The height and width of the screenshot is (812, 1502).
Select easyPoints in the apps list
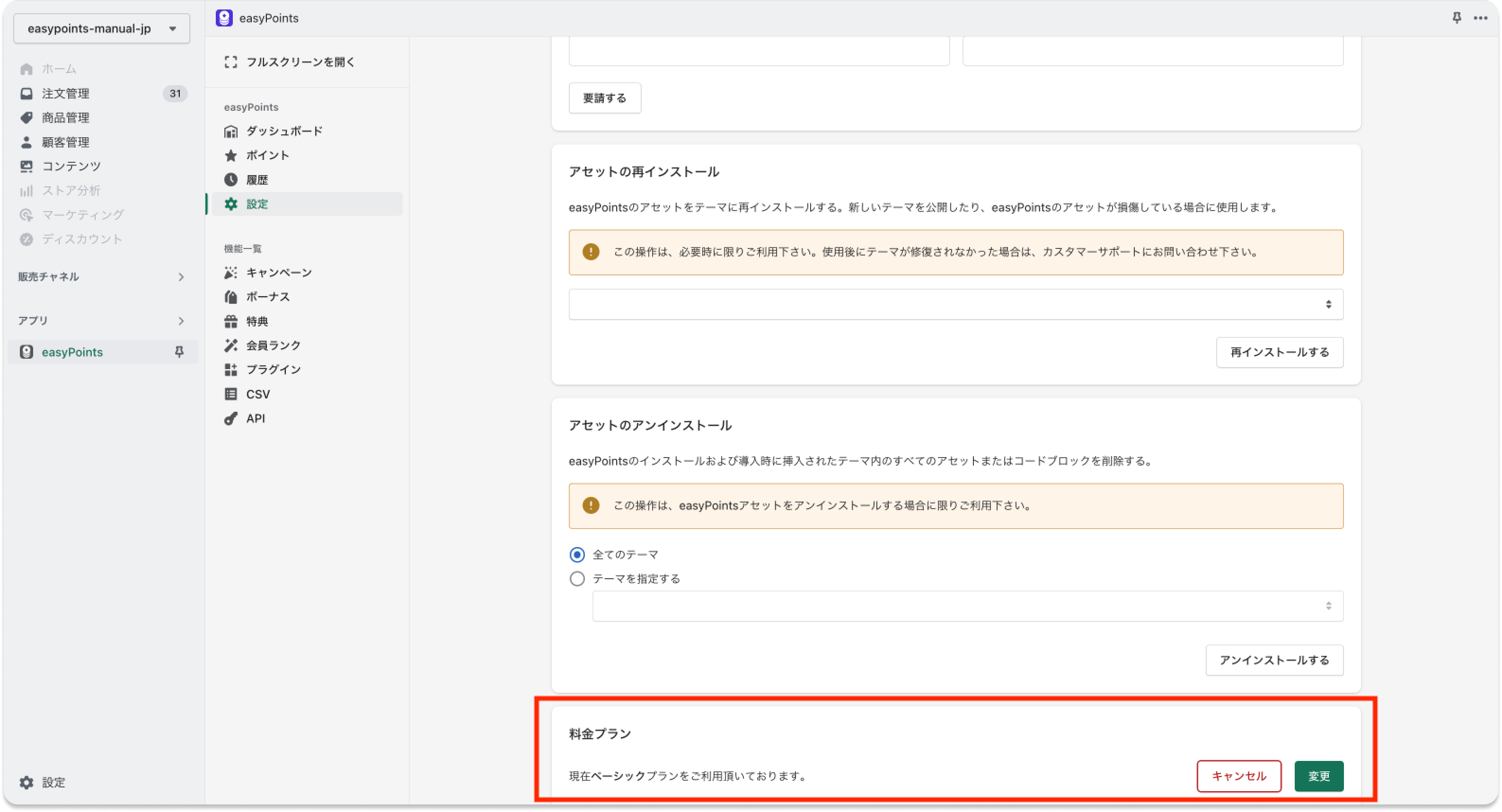103,352
